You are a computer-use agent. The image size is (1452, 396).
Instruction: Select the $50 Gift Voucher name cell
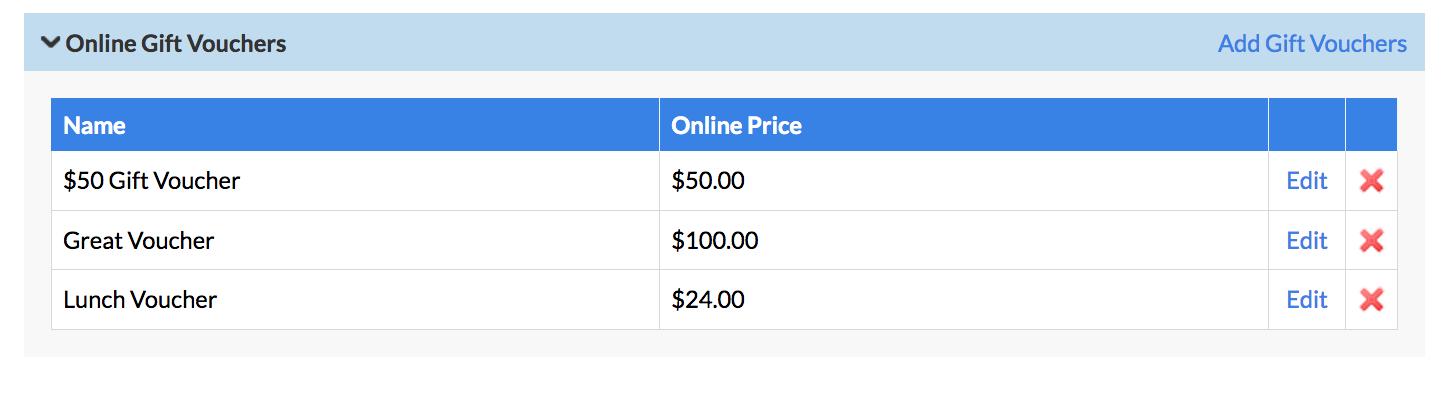[x=355, y=181]
